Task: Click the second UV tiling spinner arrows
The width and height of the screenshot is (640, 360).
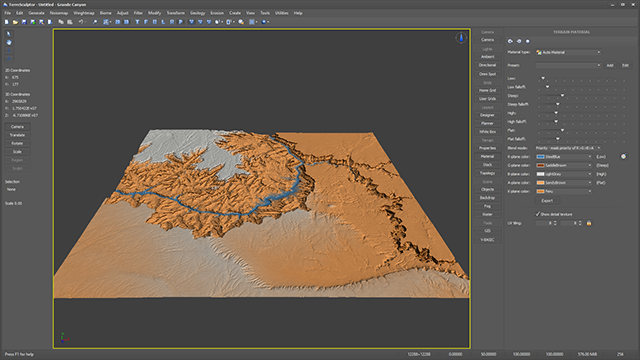Action: click(x=580, y=223)
